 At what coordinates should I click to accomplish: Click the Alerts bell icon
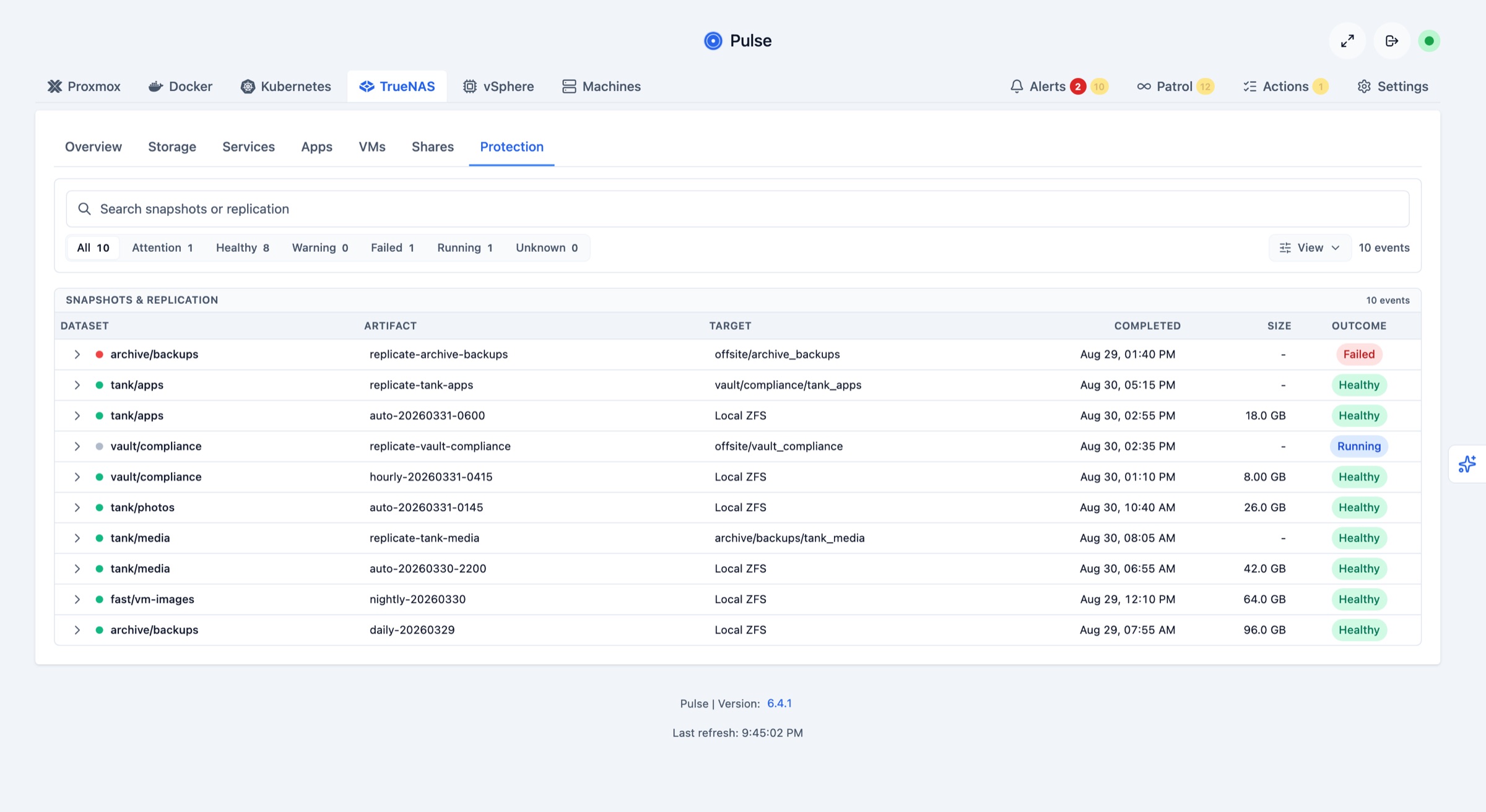[1017, 87]
